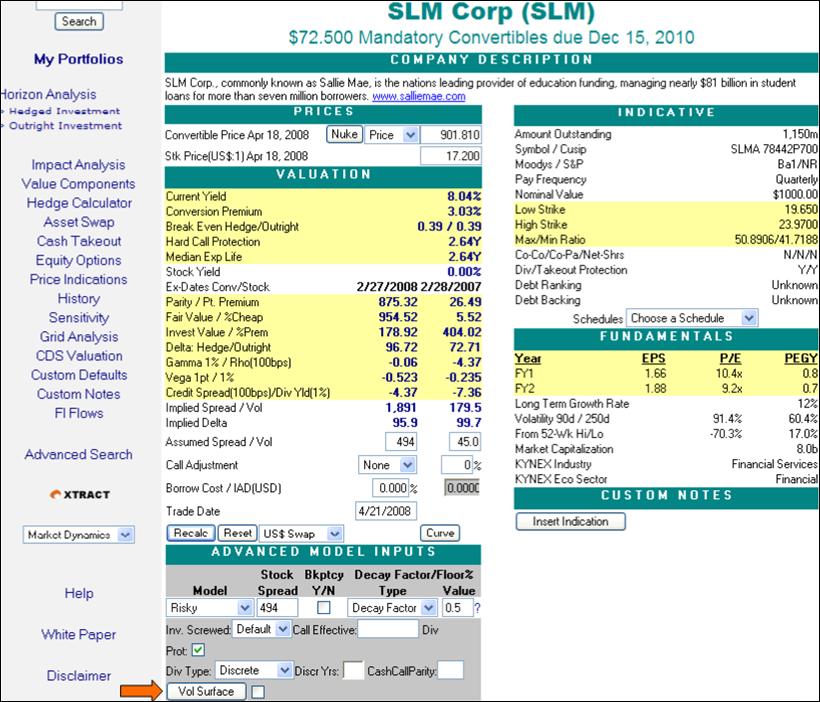Open Custom Notes in sidebar
820x702 pixels.
pos(78,394)
